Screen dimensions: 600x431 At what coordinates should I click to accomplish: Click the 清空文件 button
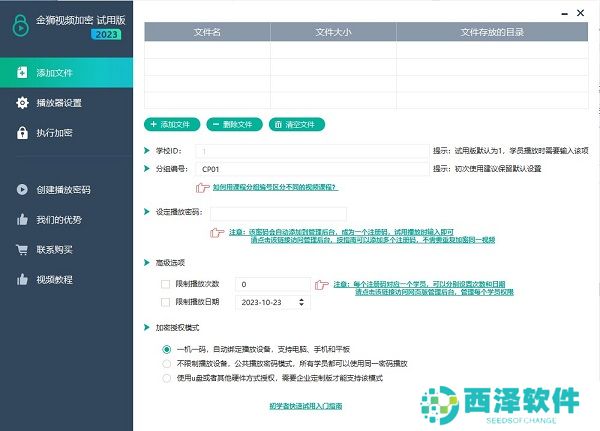click(297, 124)
